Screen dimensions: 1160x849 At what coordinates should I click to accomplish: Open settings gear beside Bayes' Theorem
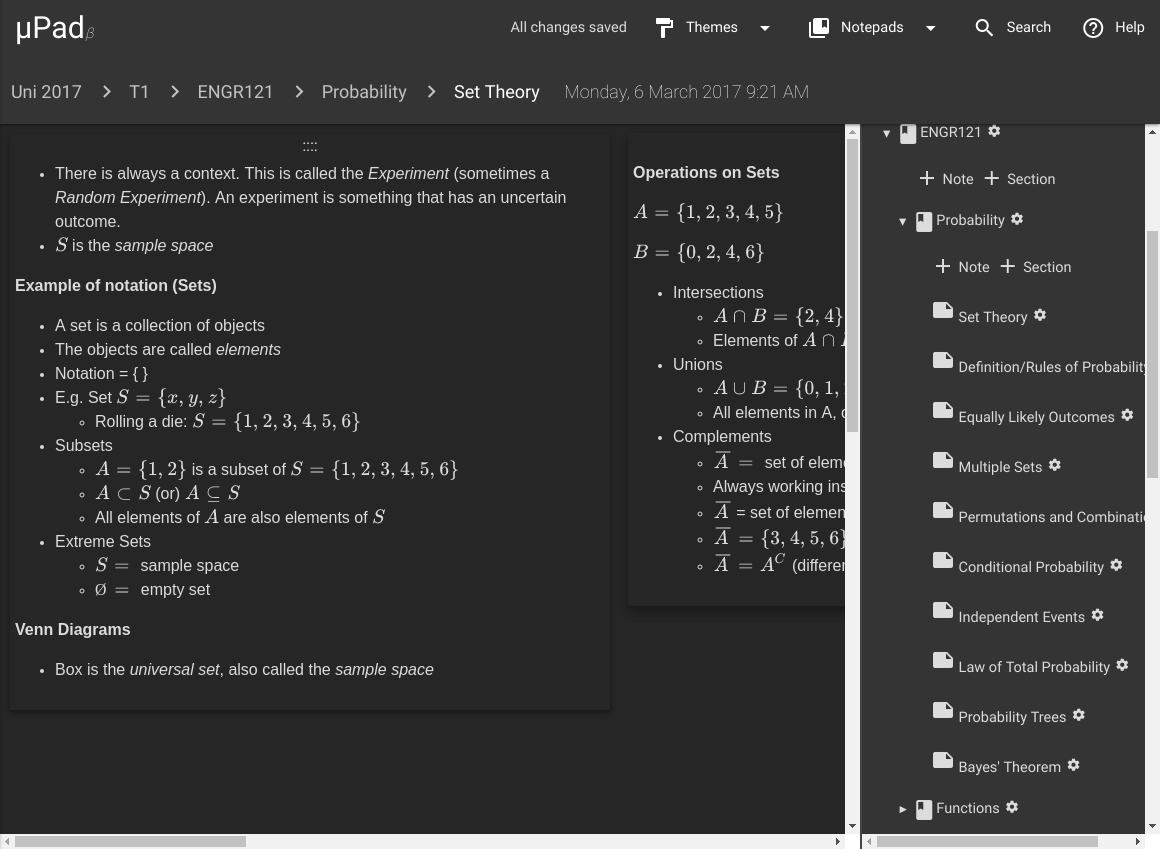(1073, 765)
